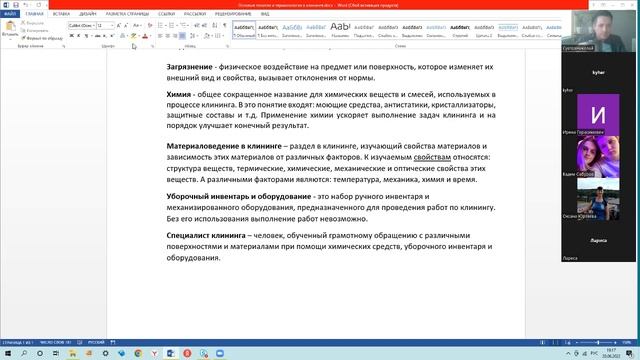Switch to the ССЫЛКИ (References) tab
The height and width of the screenshot is (360, 640).
point(167,14)
